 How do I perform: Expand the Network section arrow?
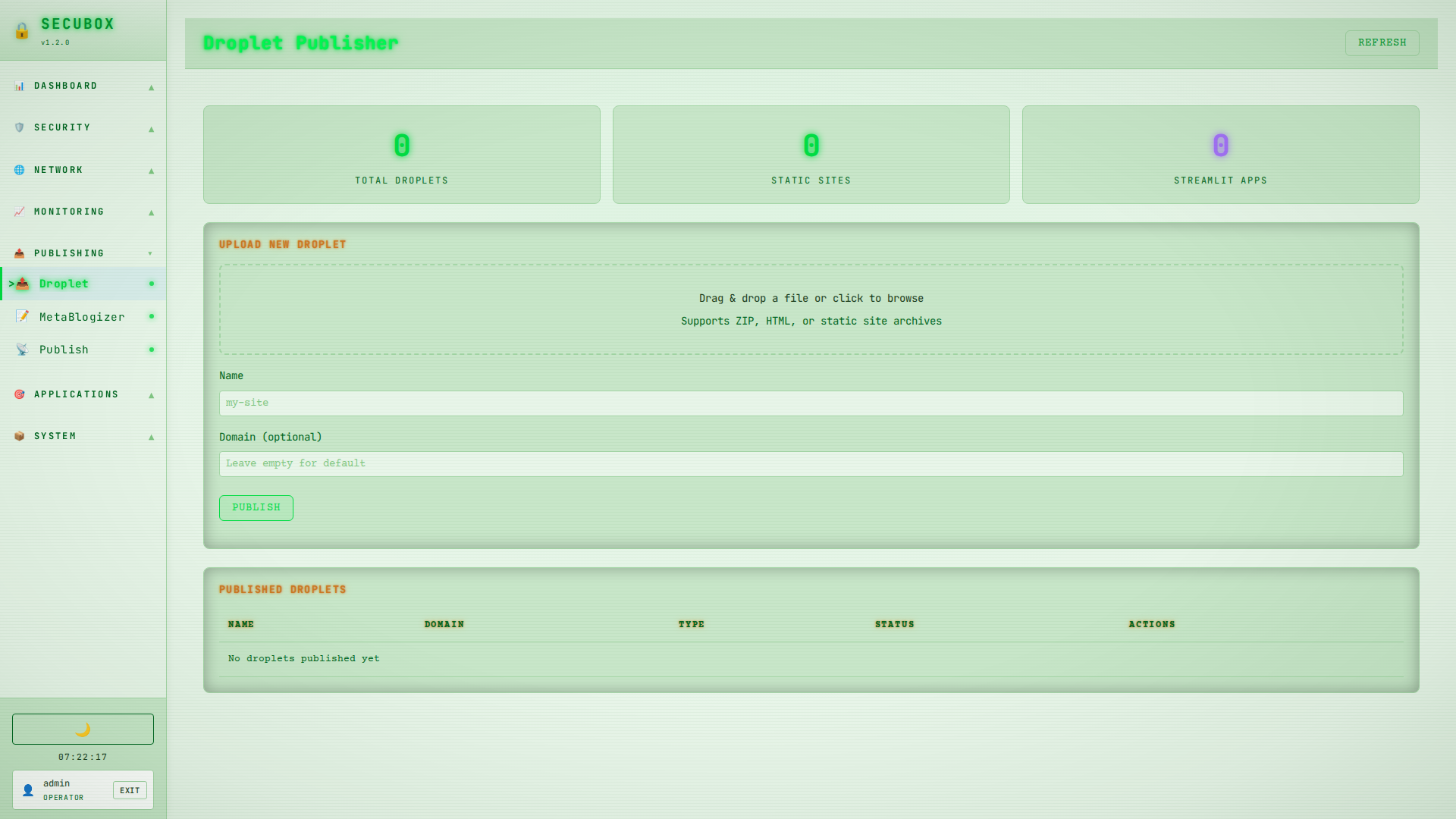coord(151,171)
